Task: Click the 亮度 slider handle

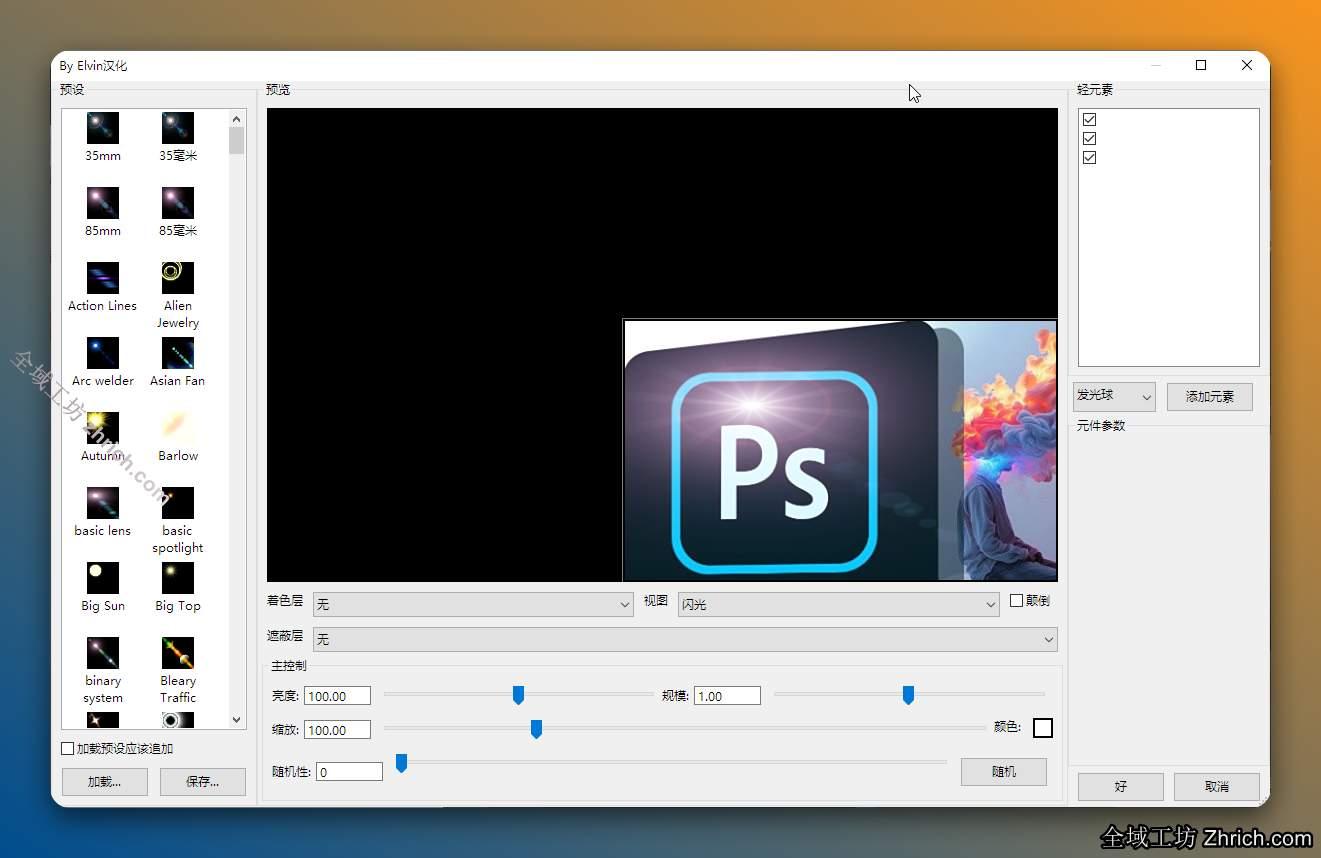Action: point(518,695)
